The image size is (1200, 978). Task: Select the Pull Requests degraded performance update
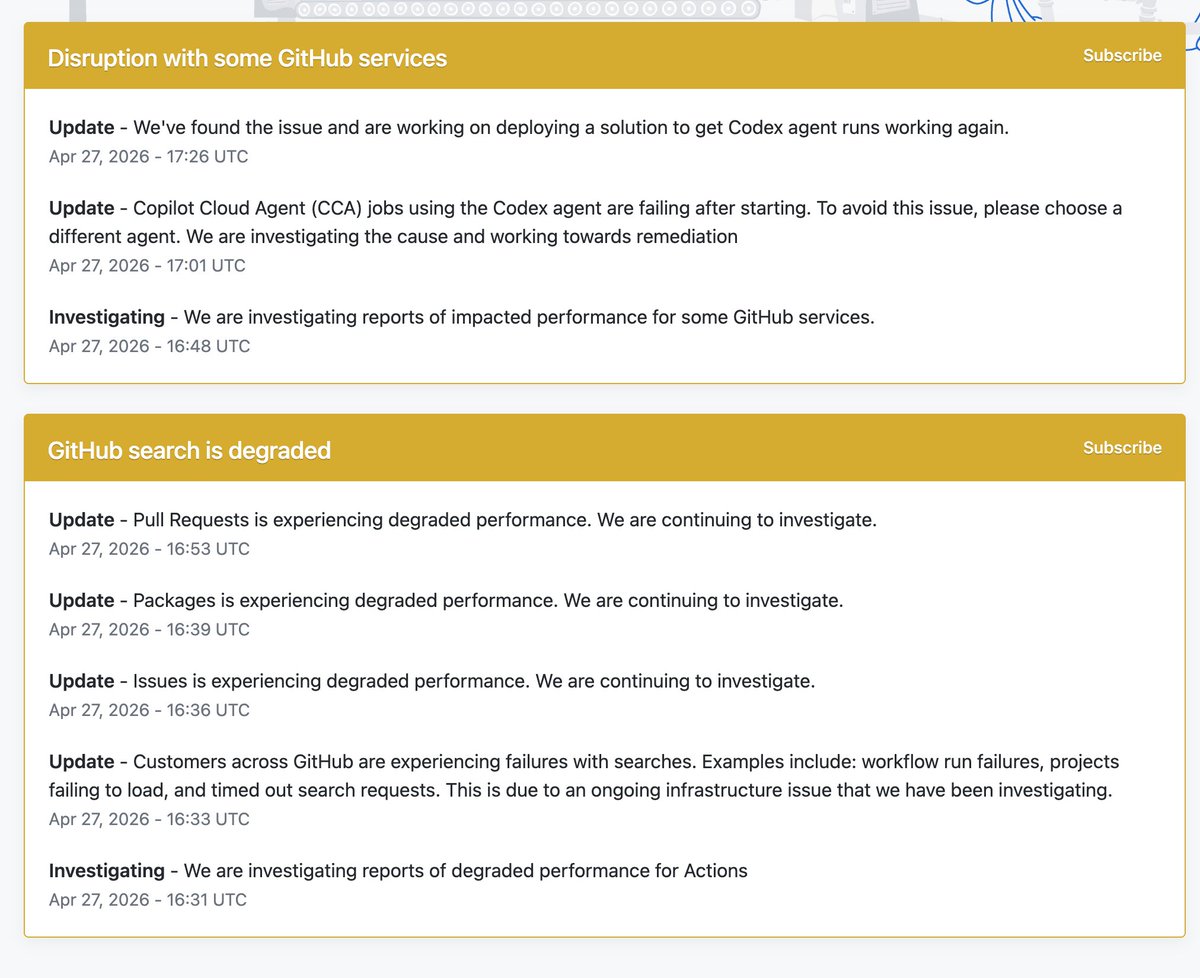coord(463,520)
